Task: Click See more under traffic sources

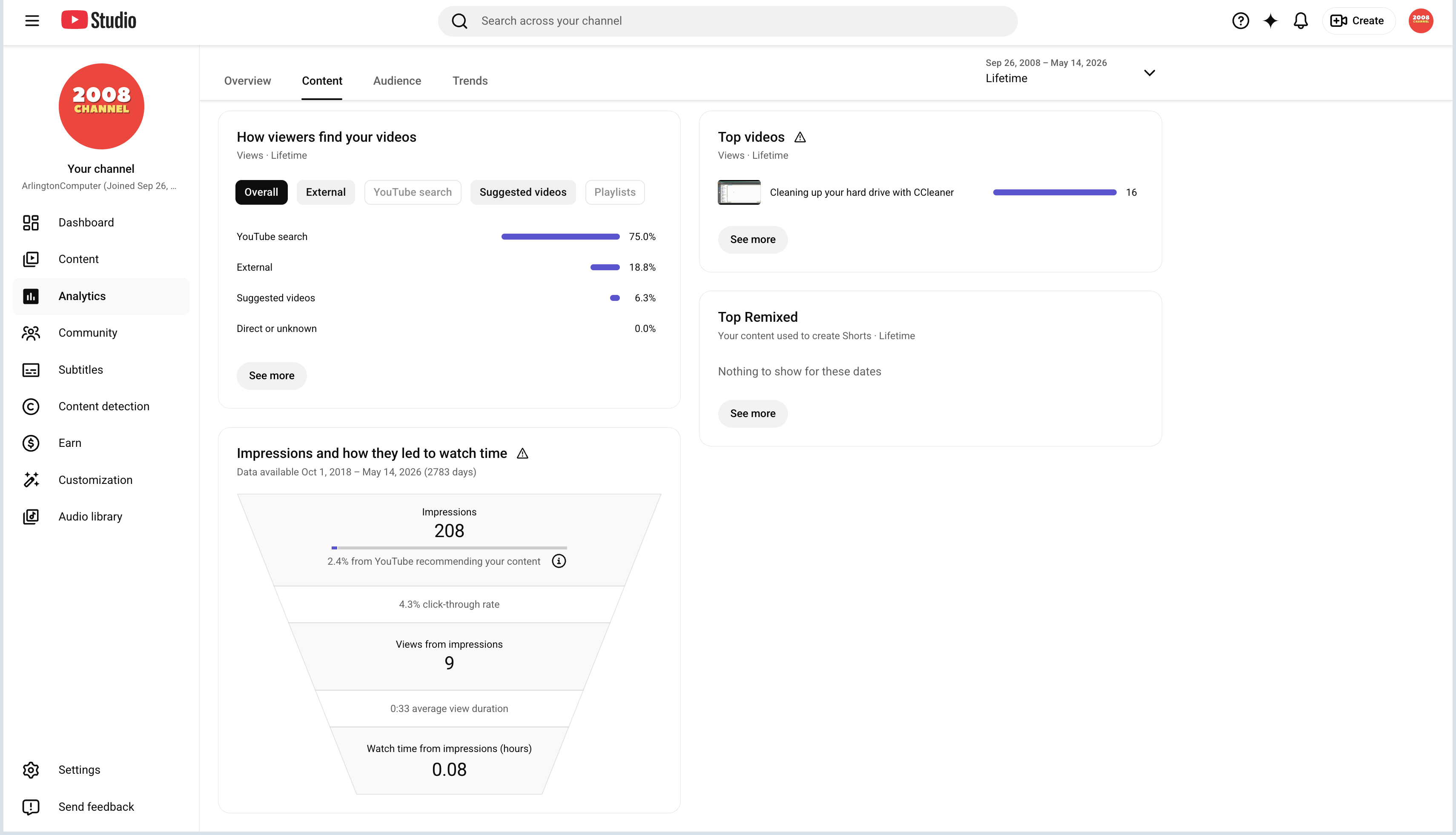Action: (x=271, y=376)
